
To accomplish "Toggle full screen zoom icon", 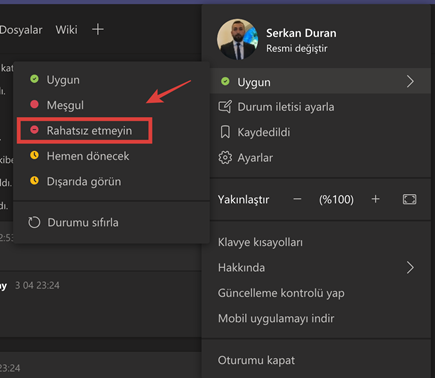I will tap(409, 199).
